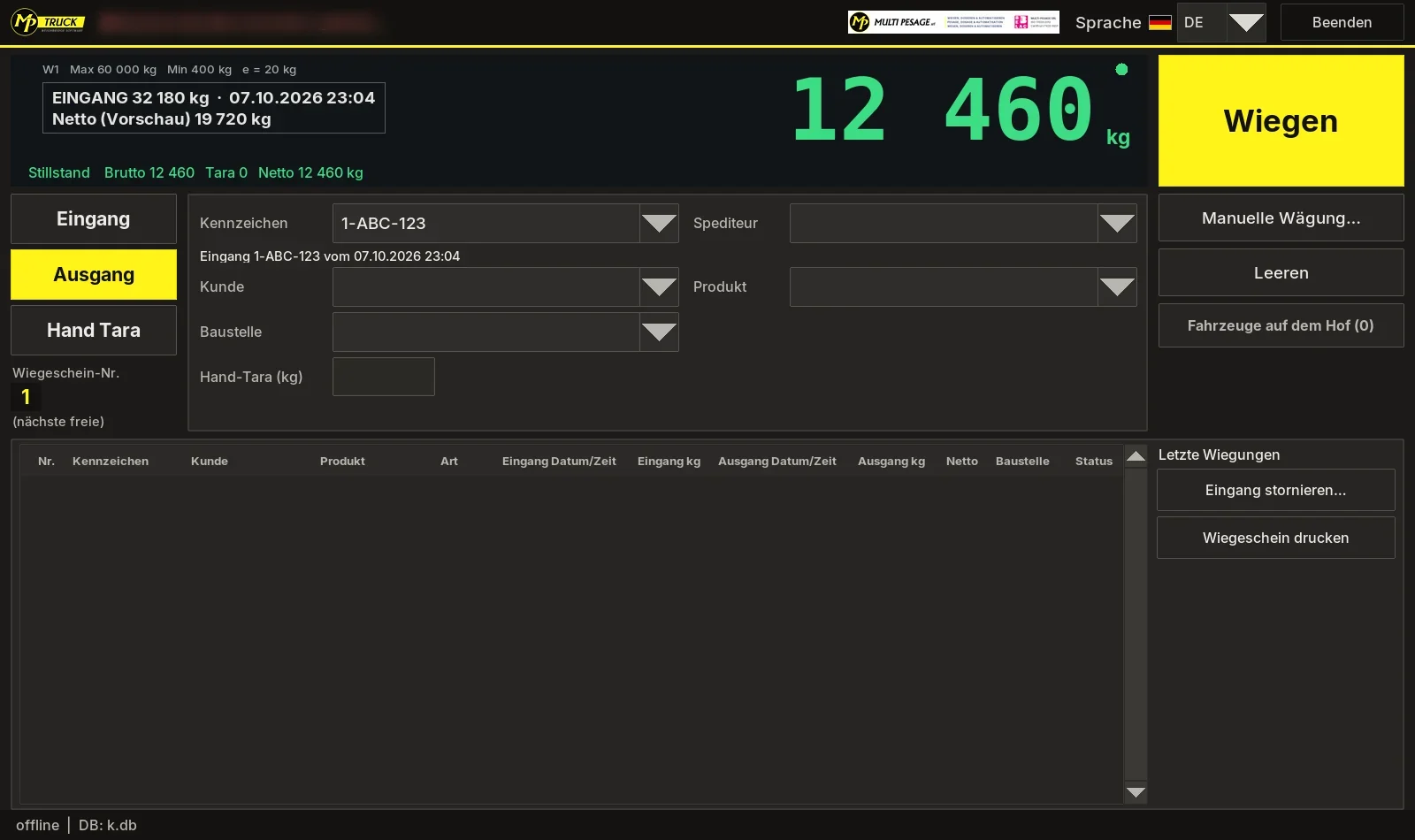The width and height of the screenshot is (1415, 840).
Task: Select the Ausgang mode button
Action: (94, 275)
